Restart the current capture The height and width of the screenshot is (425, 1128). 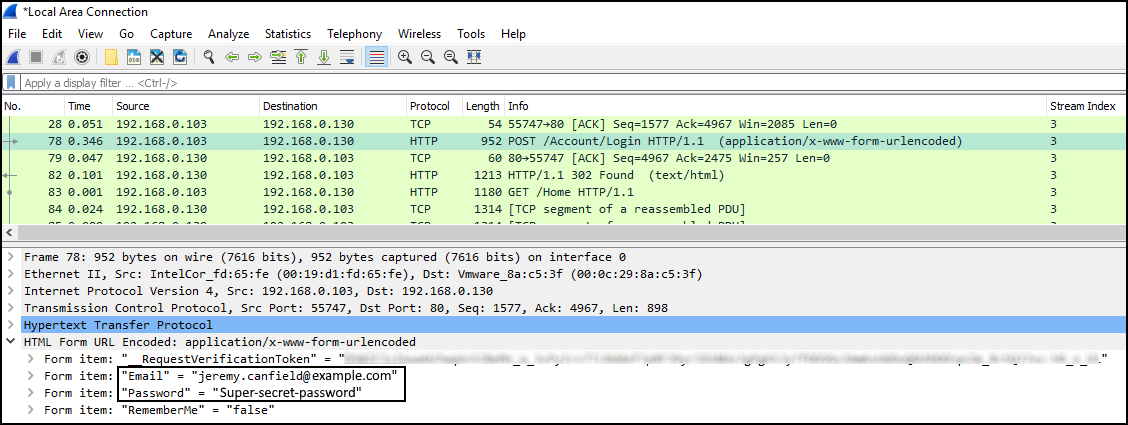pyautogui.click(x=59, y=57)
